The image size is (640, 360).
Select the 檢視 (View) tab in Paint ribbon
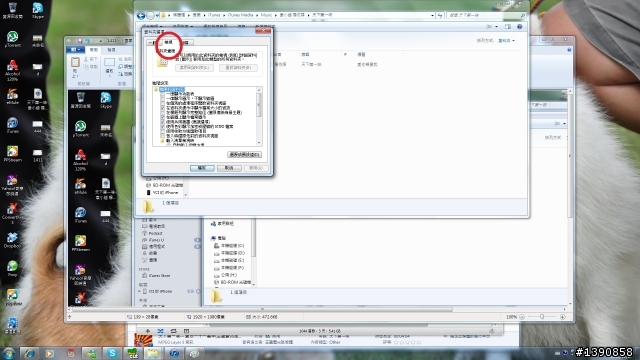[111, 50]
